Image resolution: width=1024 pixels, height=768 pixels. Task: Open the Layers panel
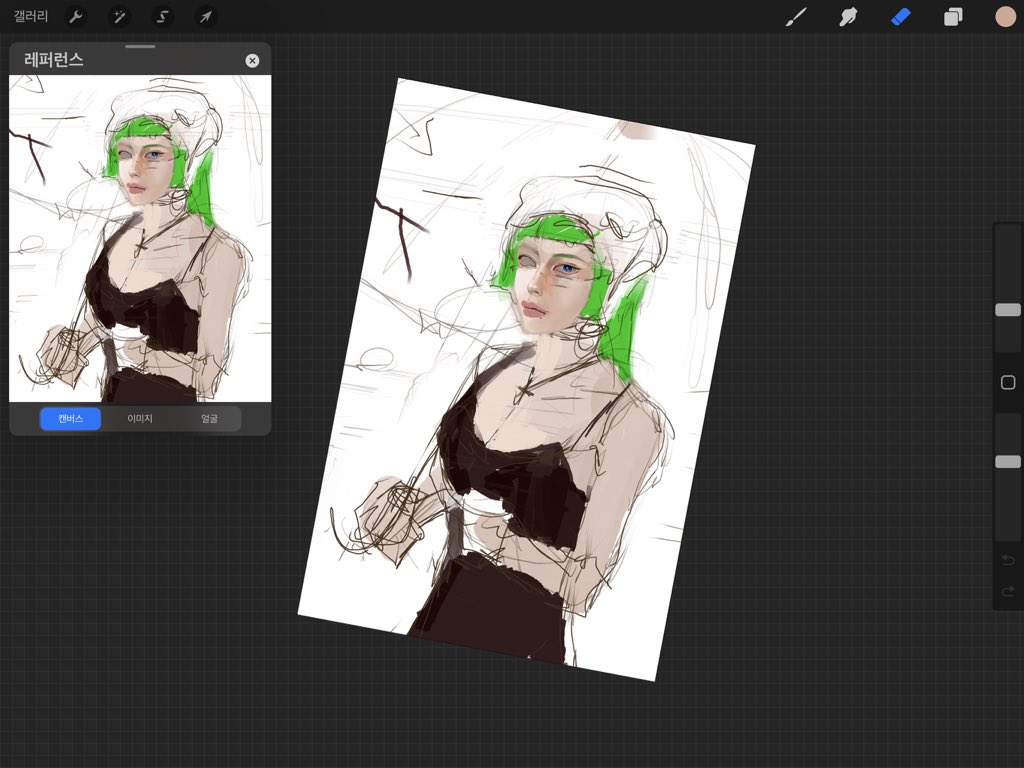click(x=953, y=17)
